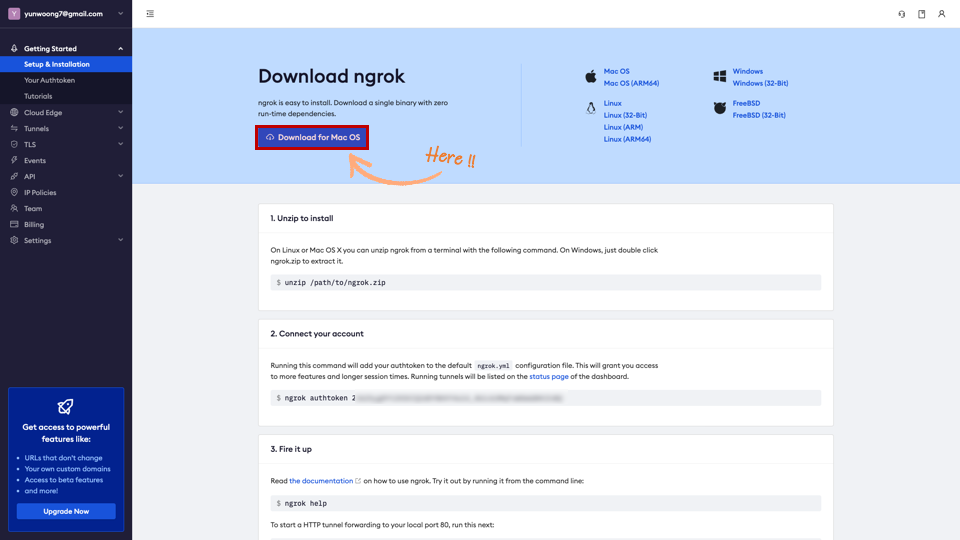
Task: Click the Download for Mac OS button
Action: tap(312, 137)
